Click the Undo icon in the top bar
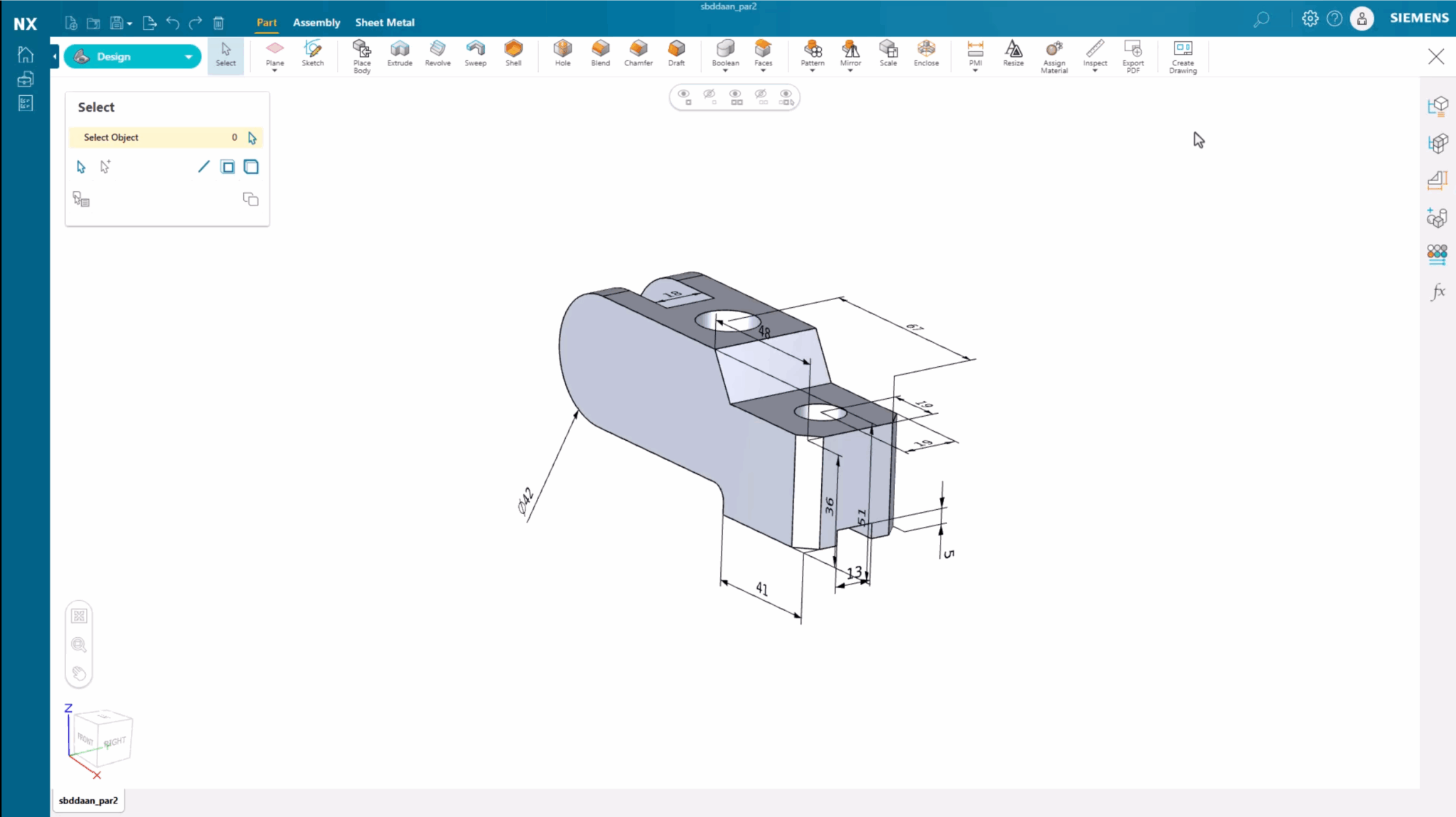 [171, 23]
